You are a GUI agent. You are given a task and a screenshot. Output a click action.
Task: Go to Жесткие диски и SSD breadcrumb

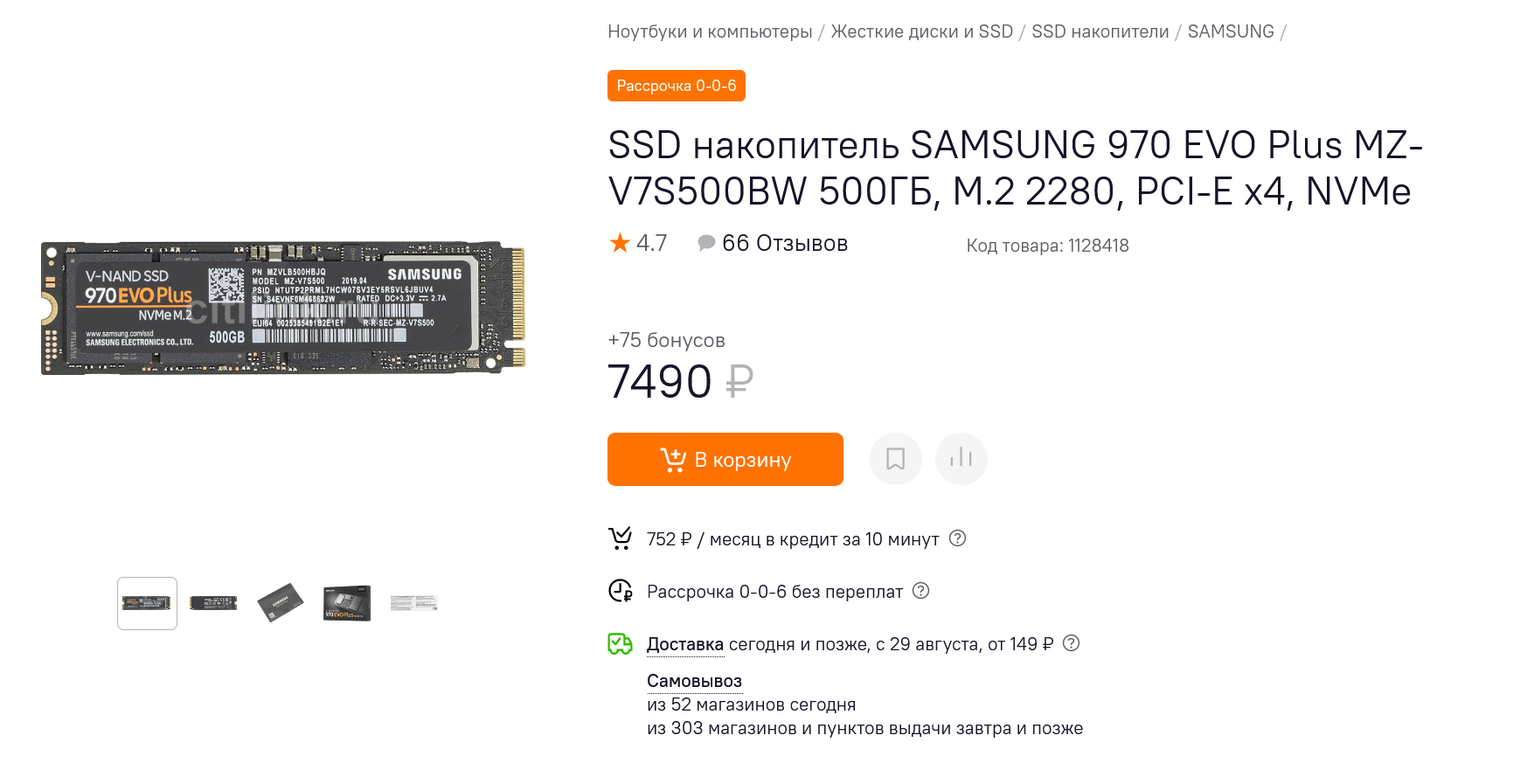921,31
